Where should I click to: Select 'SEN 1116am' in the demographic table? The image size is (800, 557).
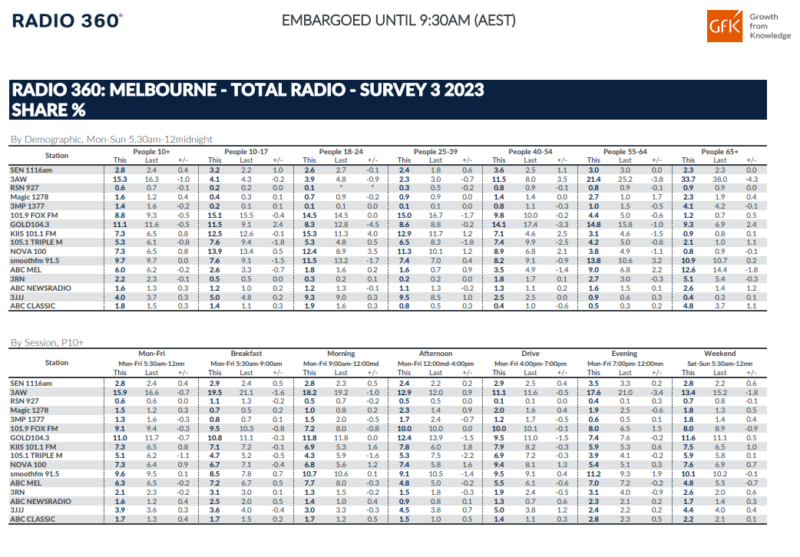(31, 170)
